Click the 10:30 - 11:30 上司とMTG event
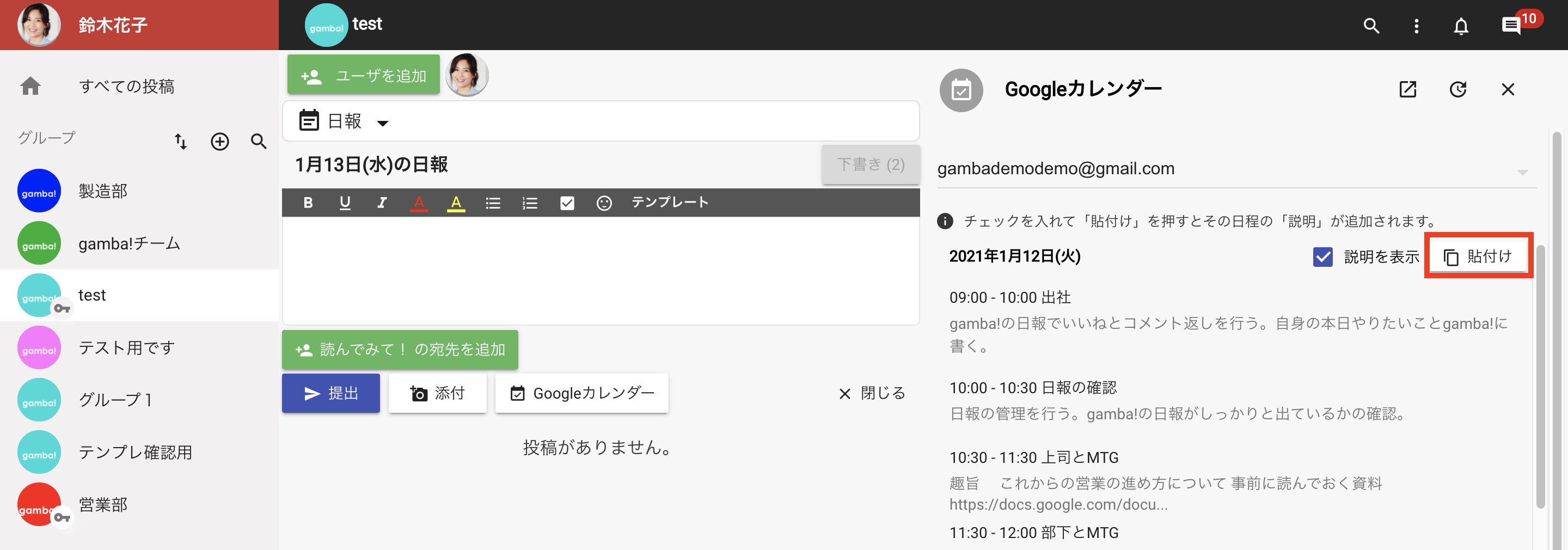The image size is (1568, 550). point(1033,457)
